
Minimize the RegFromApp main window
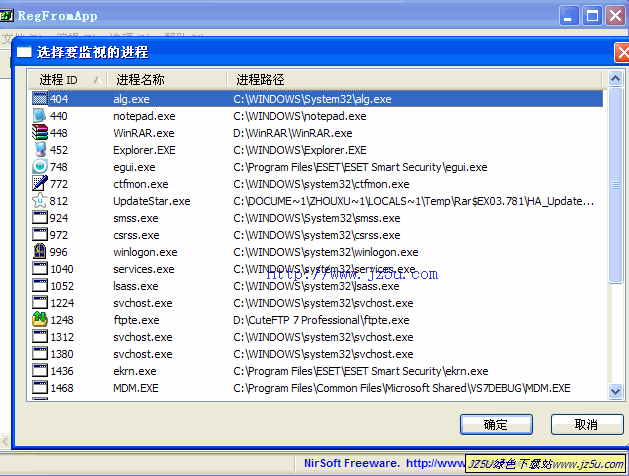coord(569,16)
